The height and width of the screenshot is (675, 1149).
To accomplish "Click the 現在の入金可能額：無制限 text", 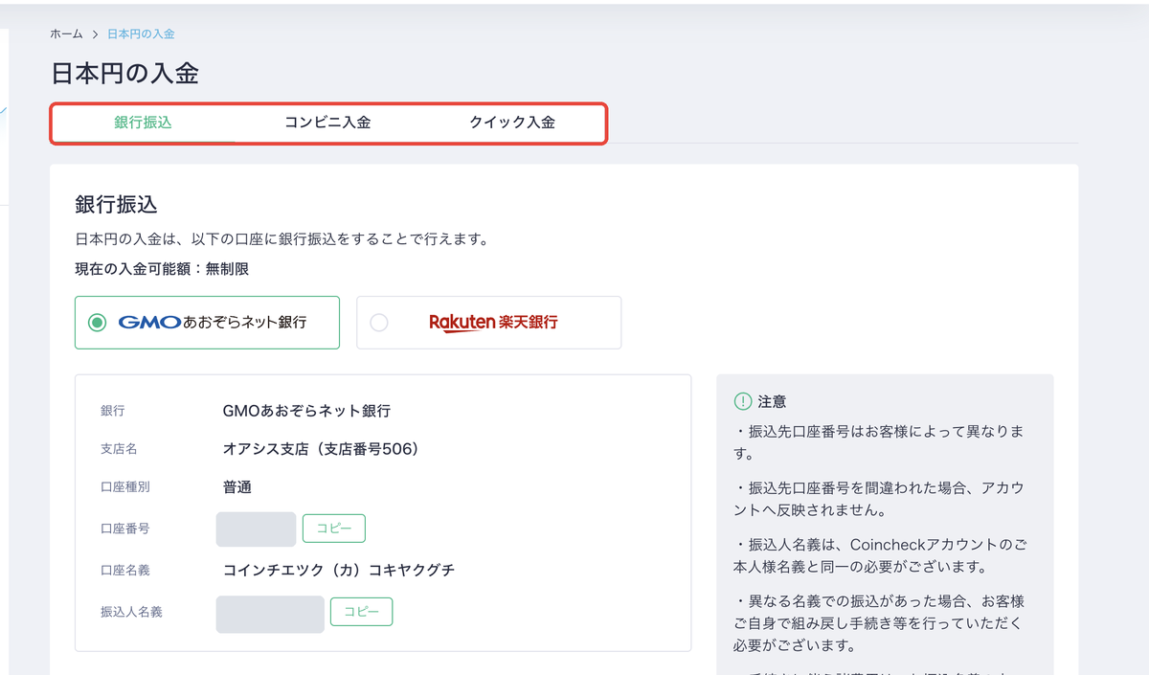I will [x=162, y=269].
